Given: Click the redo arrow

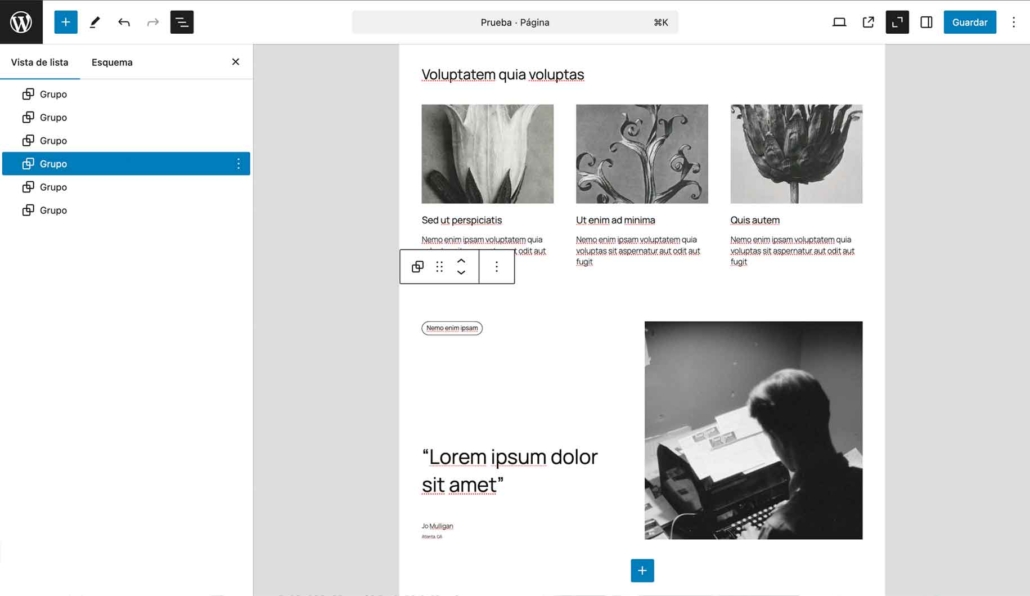Looking at the screenshot, I should click(x=153, y=22).
